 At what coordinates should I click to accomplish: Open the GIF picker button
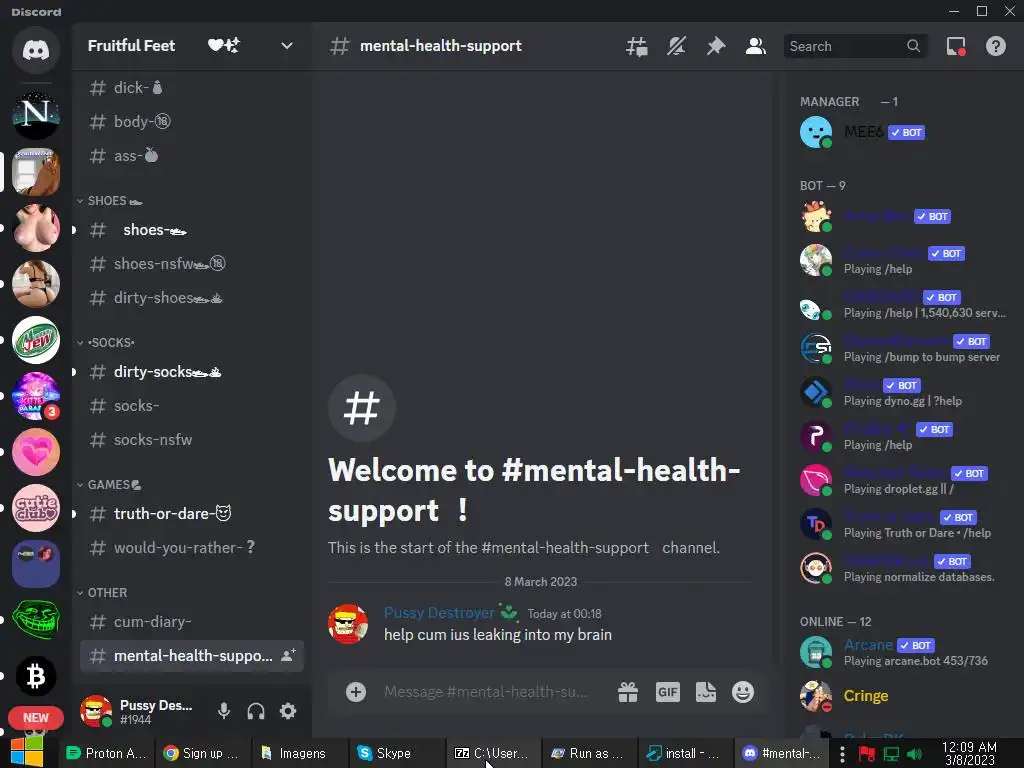[667, 692]
